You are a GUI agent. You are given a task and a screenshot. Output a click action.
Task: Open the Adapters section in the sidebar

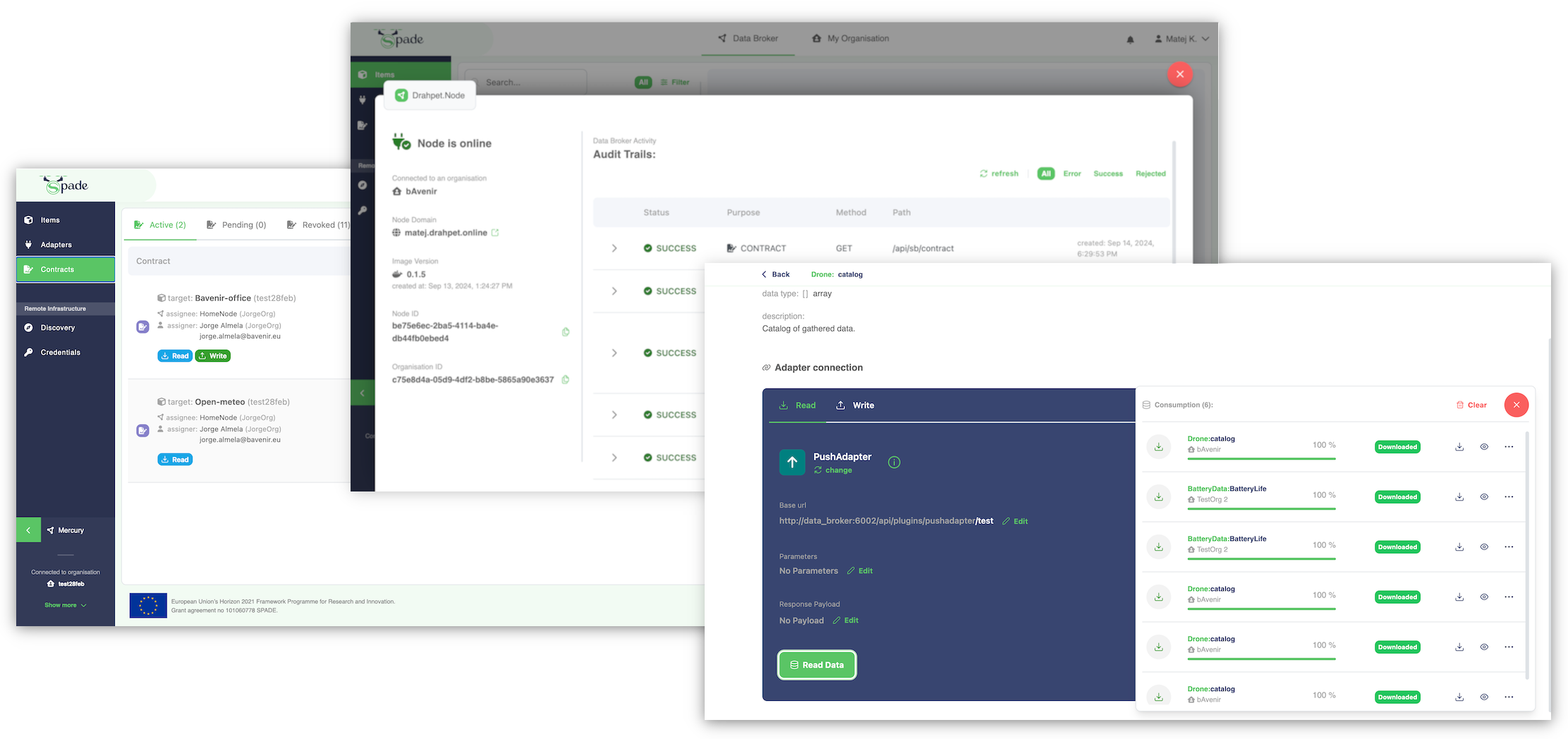55,244
